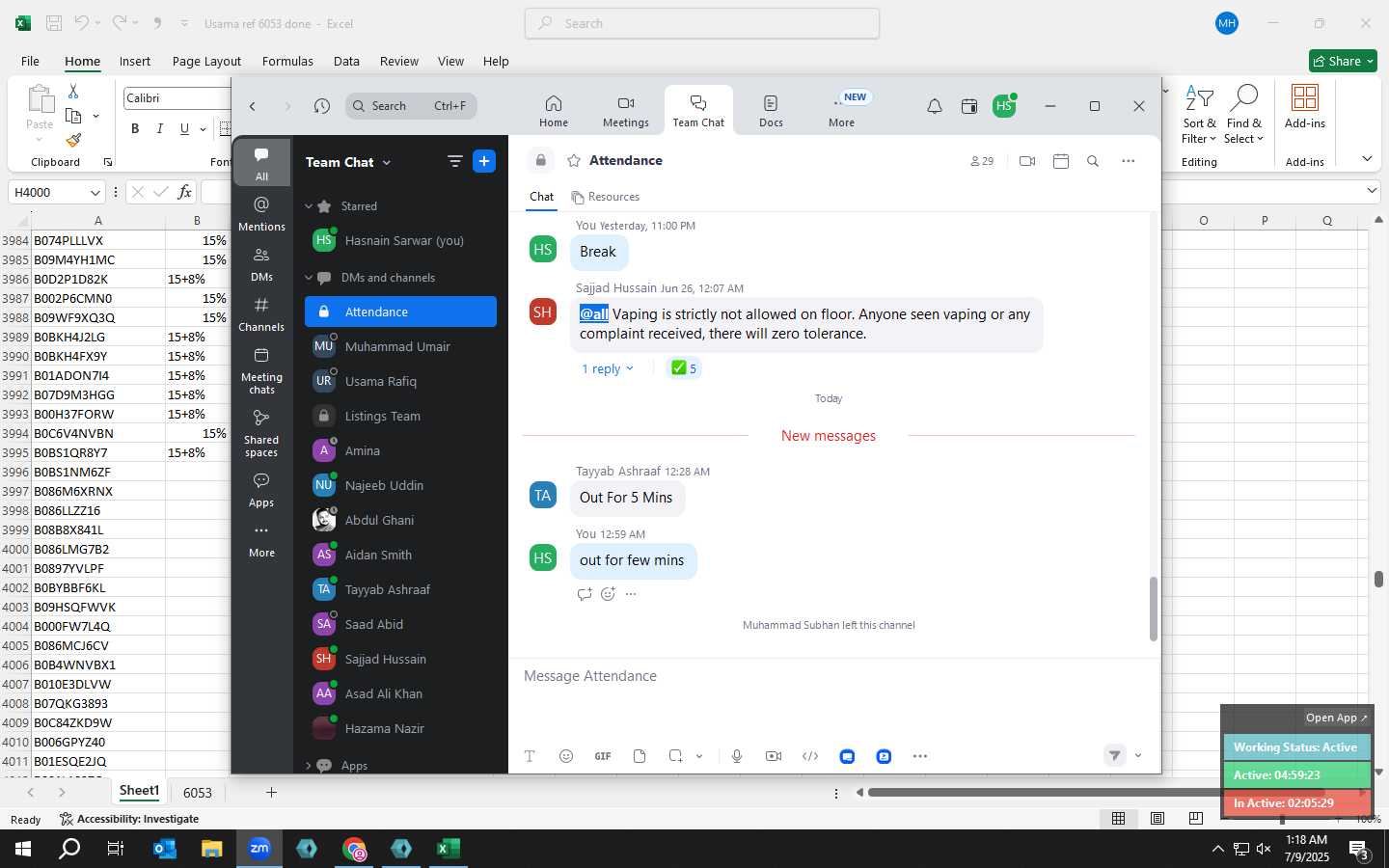Open Zoom from Windows taskbar
This screenshot has height=868, width=1389.
tap(259, 849)
